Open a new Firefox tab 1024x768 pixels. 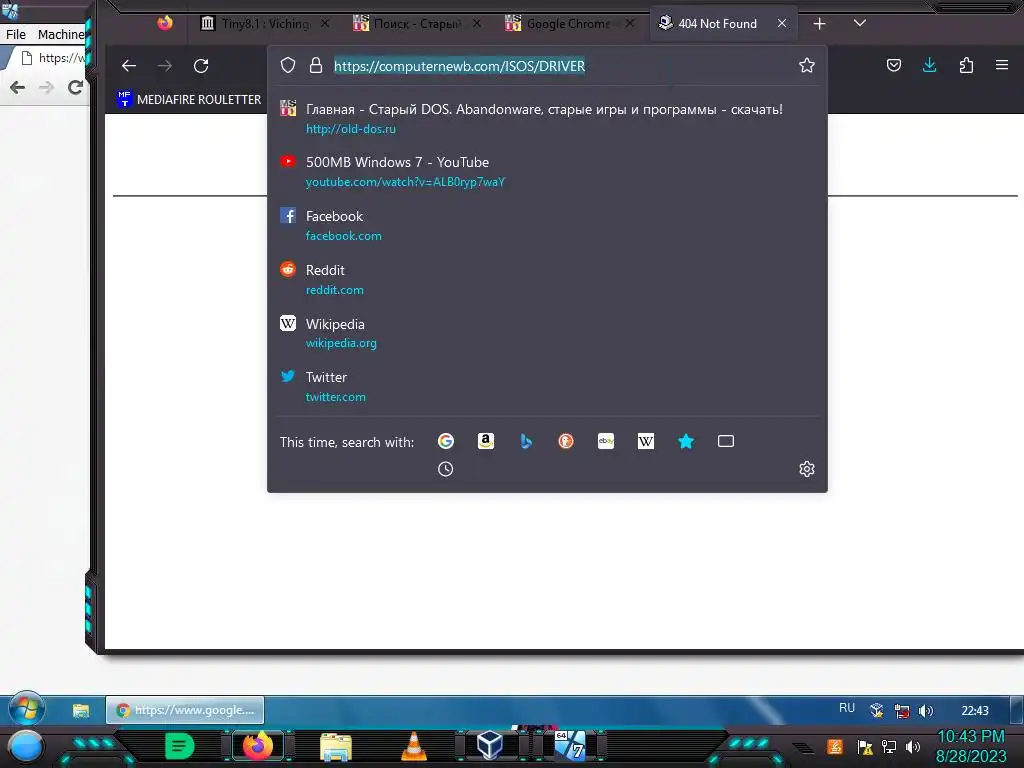coord(819,24)
